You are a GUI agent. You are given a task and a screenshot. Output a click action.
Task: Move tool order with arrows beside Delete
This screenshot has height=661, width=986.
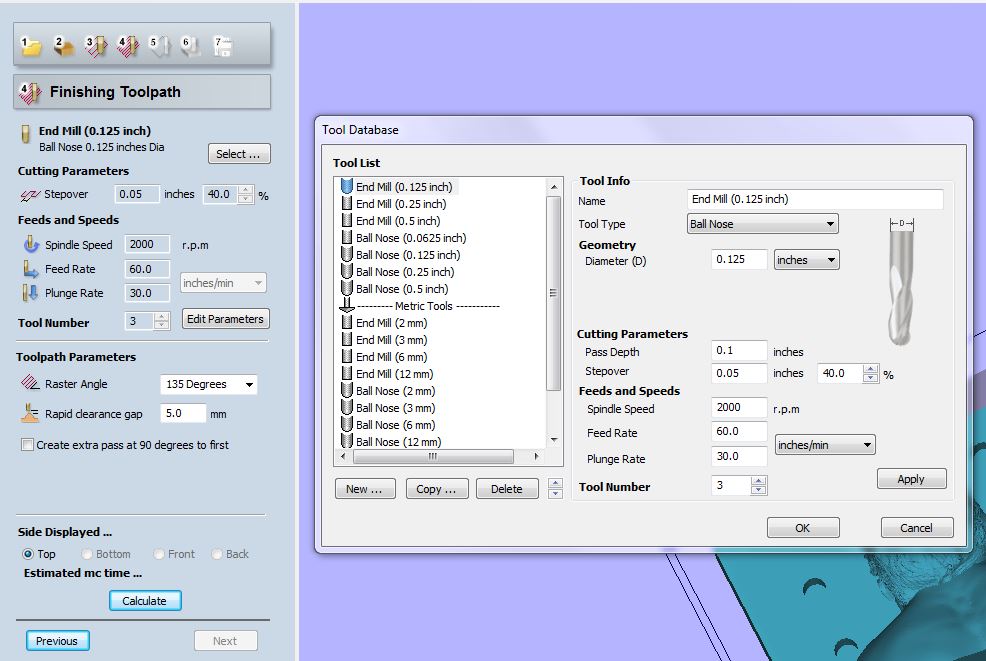(x=555, y=488)
